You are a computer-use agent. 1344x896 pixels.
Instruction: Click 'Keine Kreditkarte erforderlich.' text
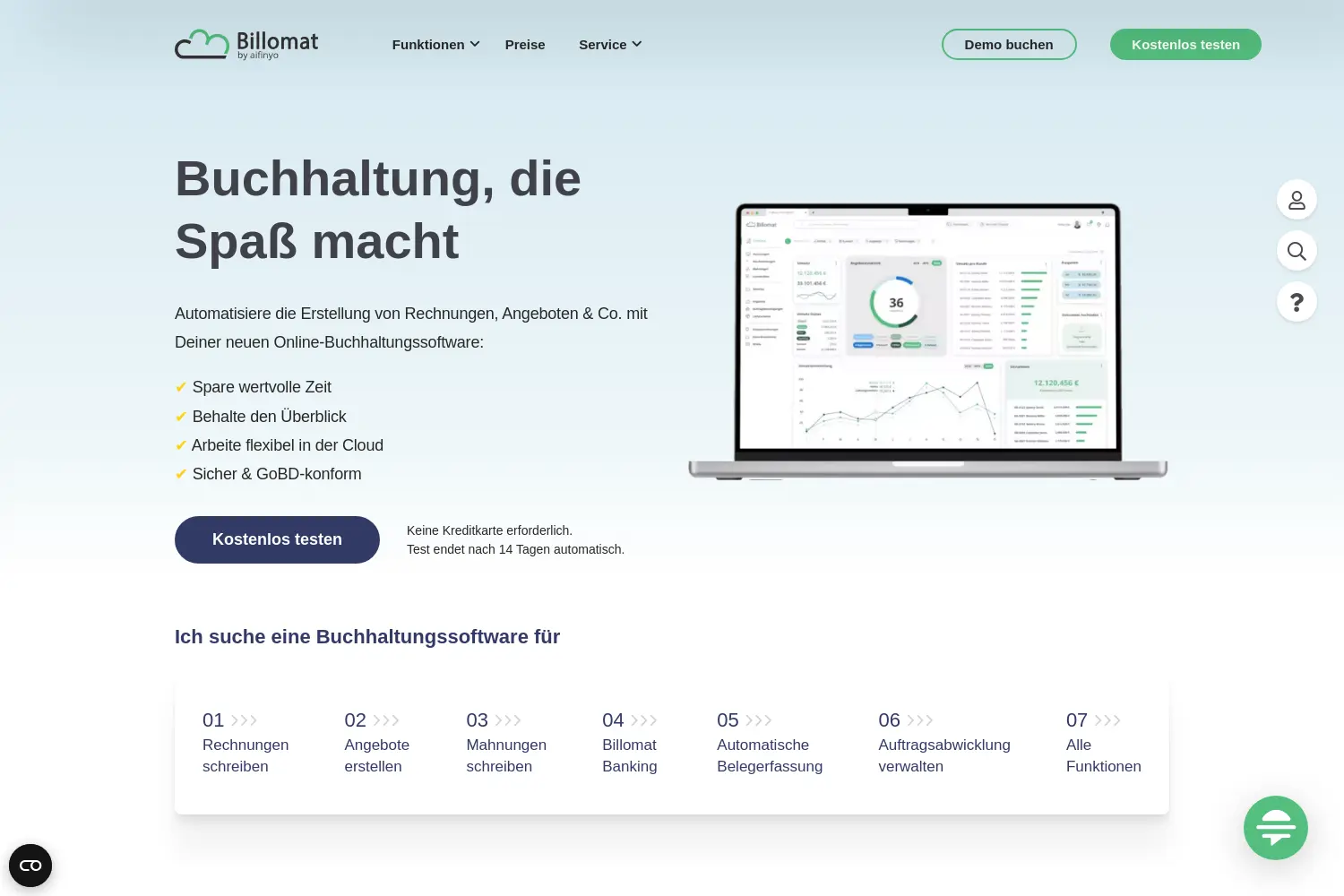pyautogui.click(x=489, y=530)
